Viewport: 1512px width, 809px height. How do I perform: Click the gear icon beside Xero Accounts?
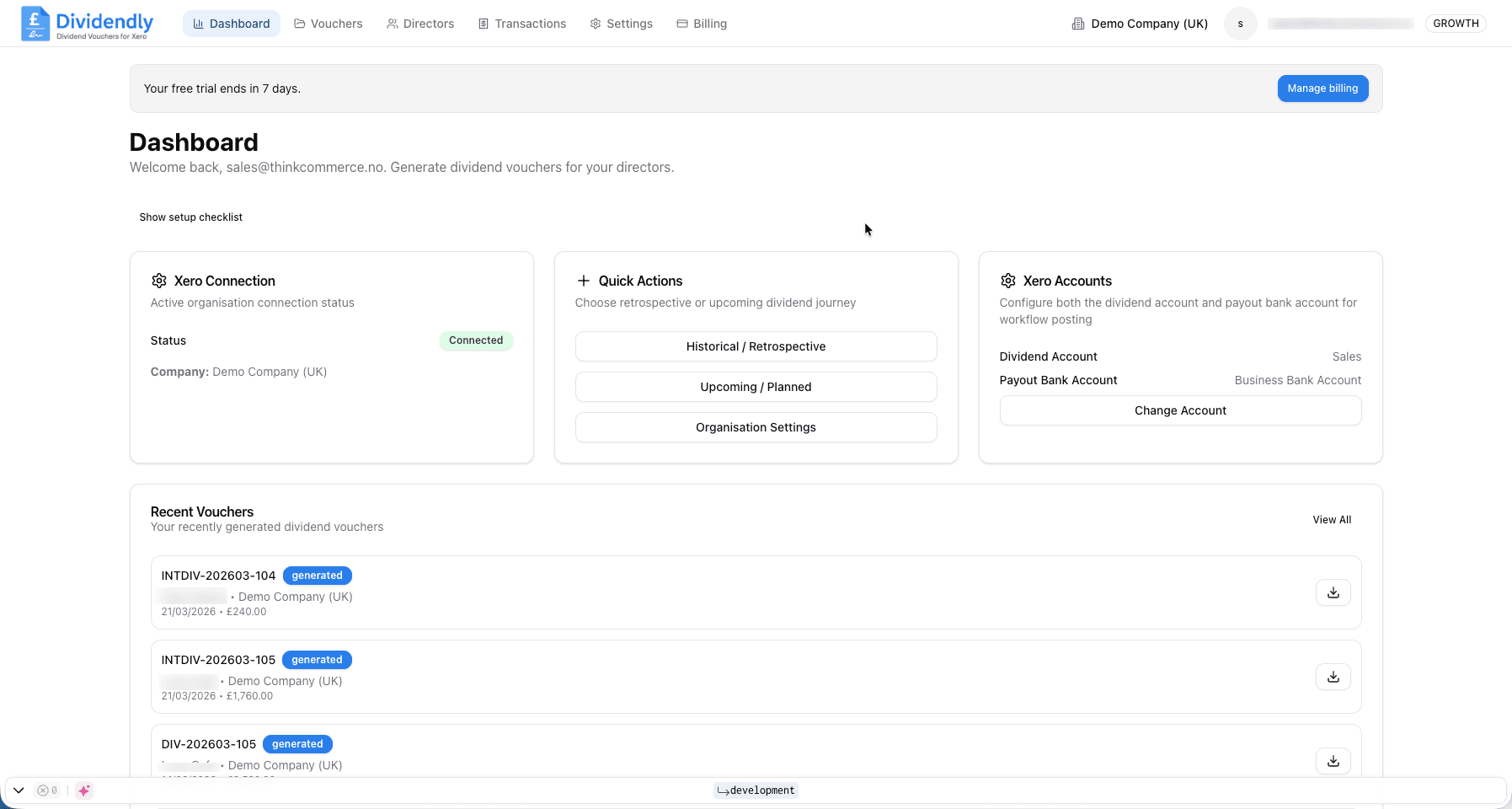1008,281
